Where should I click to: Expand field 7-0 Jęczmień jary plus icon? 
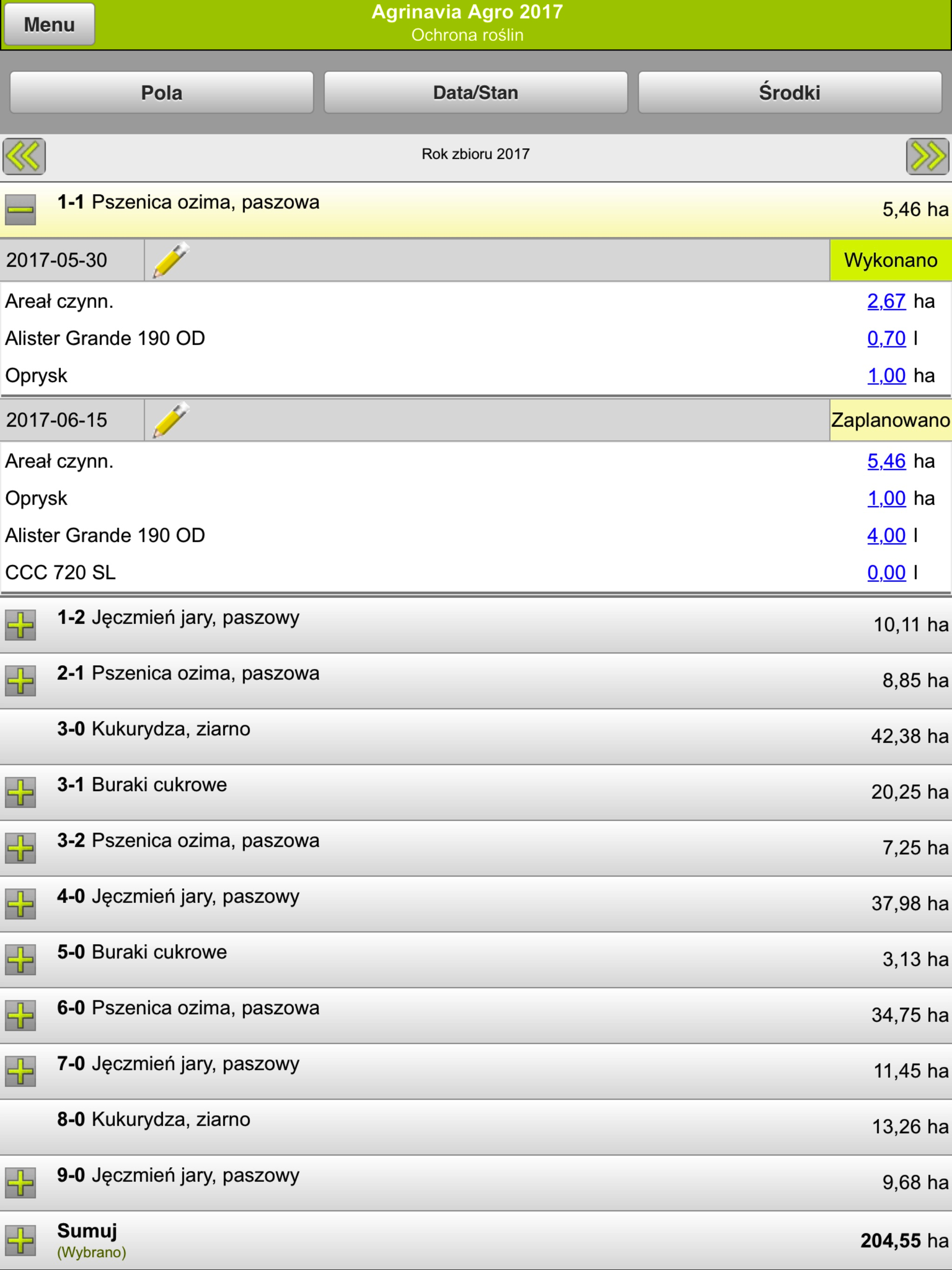point(20,1072)
